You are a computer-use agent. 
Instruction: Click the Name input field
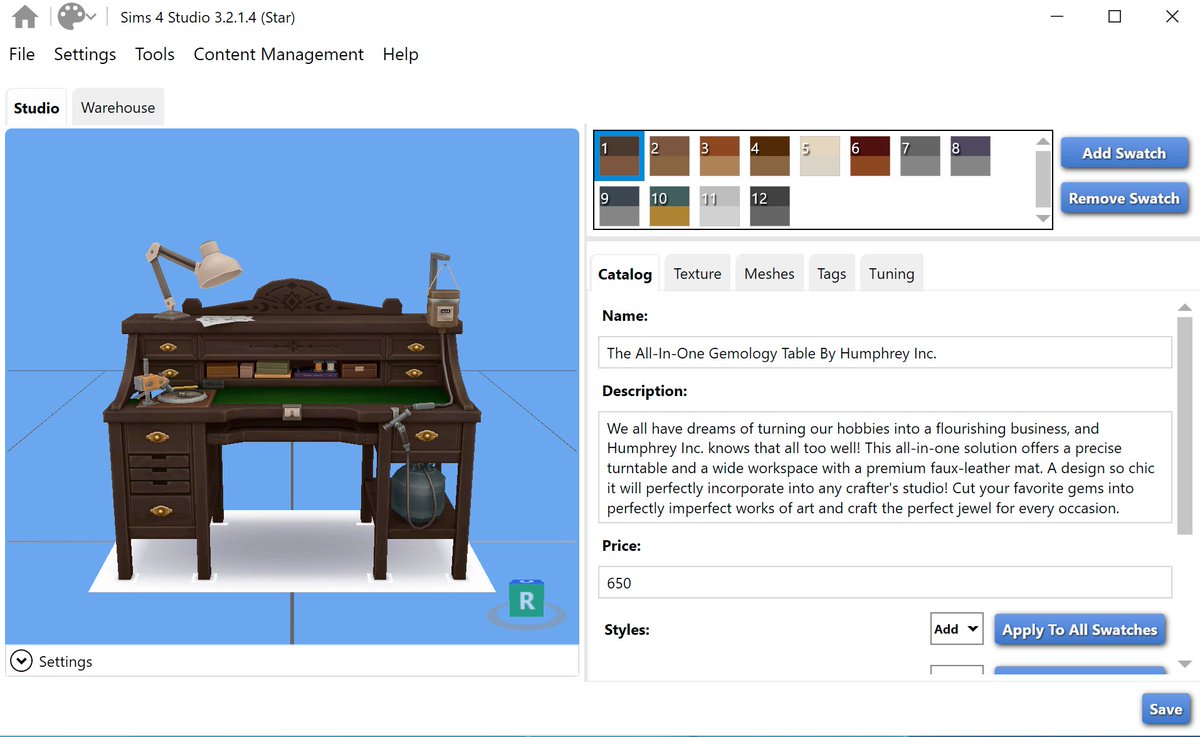(885, 352)
